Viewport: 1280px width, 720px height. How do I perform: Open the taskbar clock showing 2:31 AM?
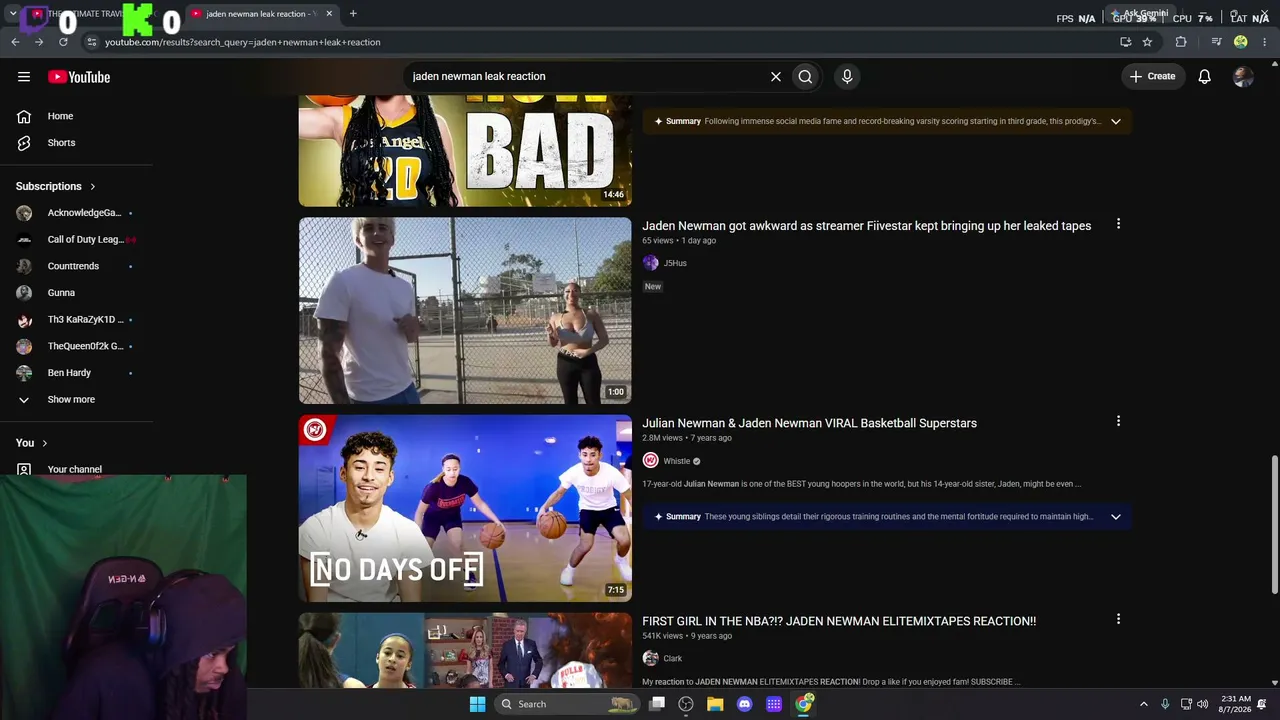click(x=1235, y=704)
